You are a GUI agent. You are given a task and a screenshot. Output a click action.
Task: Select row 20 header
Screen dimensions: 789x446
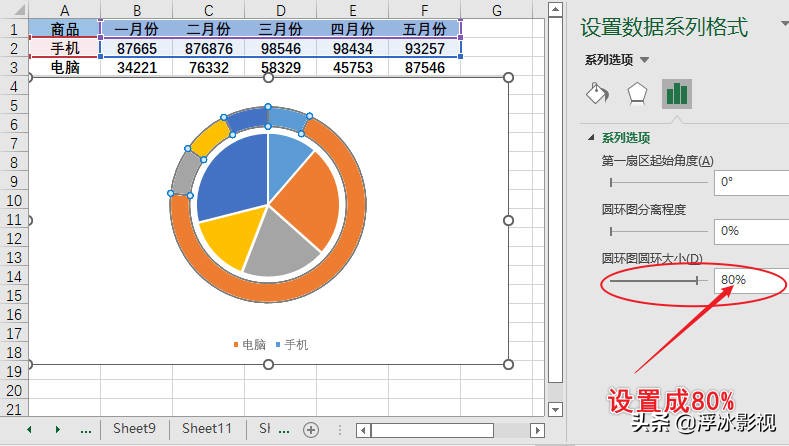[14, 390]
